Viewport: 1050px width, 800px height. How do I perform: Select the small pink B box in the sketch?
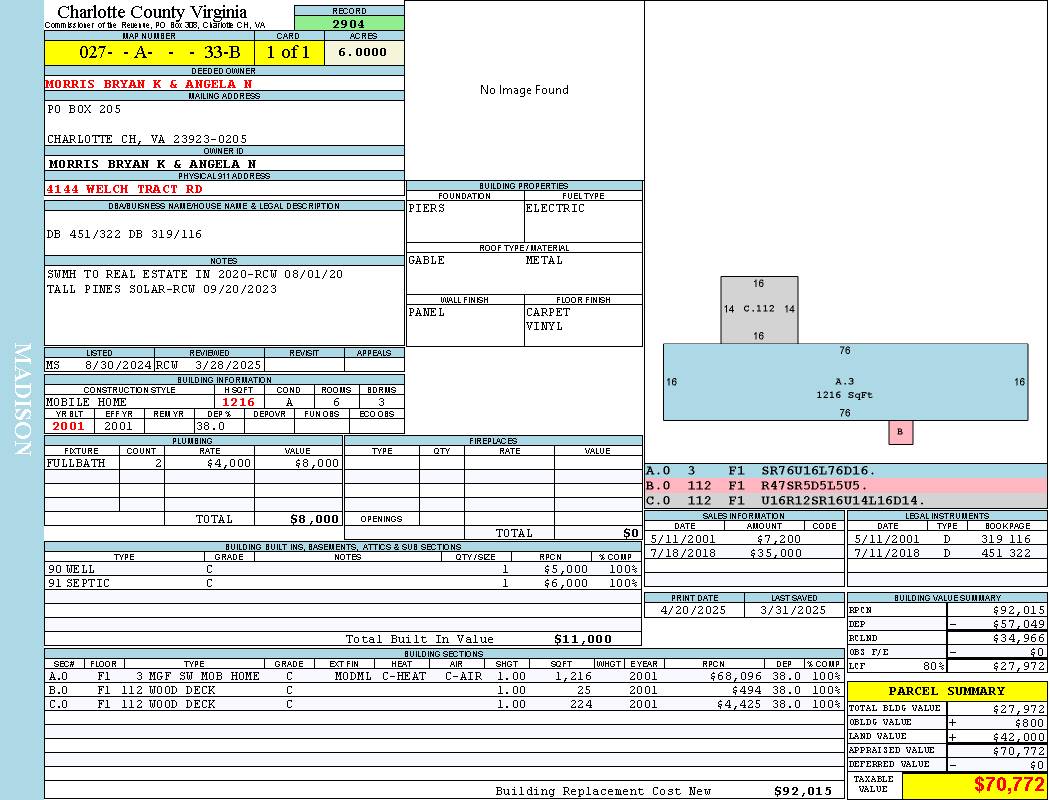(x=900, y=432)
